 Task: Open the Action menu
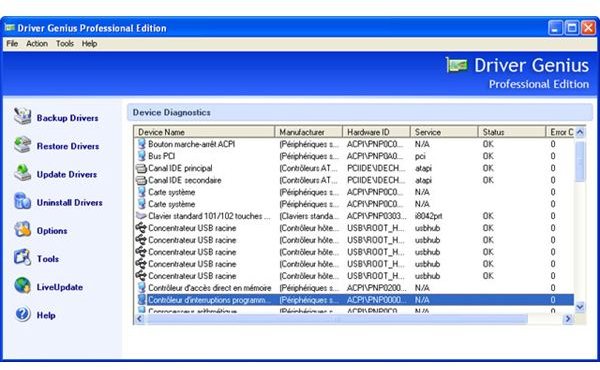pos(37,44)
